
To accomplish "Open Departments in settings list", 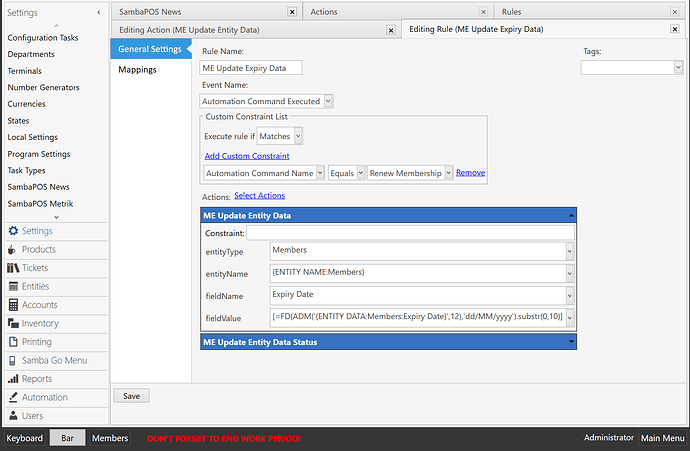I will pos(31,54).
